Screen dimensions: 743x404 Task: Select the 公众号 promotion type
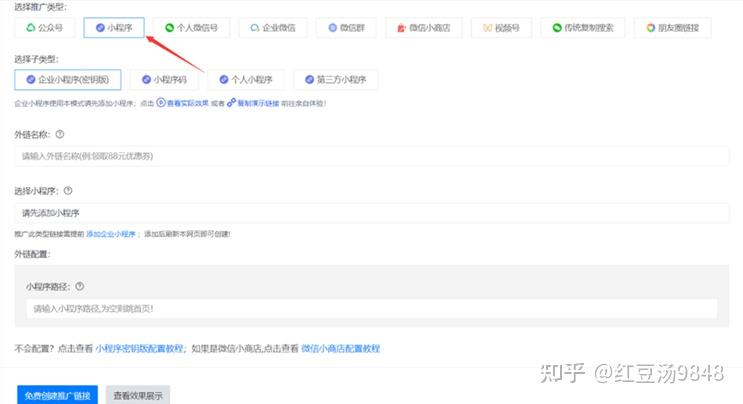[x=45, y=28]
